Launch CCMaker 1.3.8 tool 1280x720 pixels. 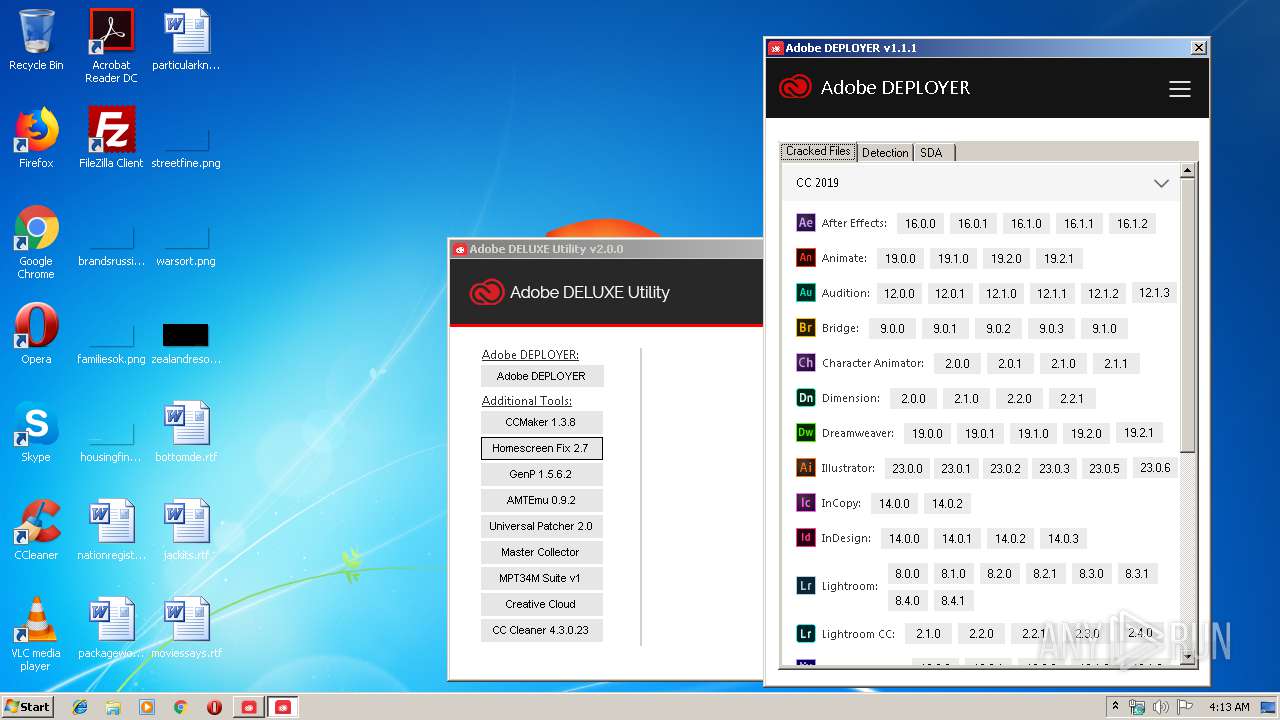click(x=541, y=422)
